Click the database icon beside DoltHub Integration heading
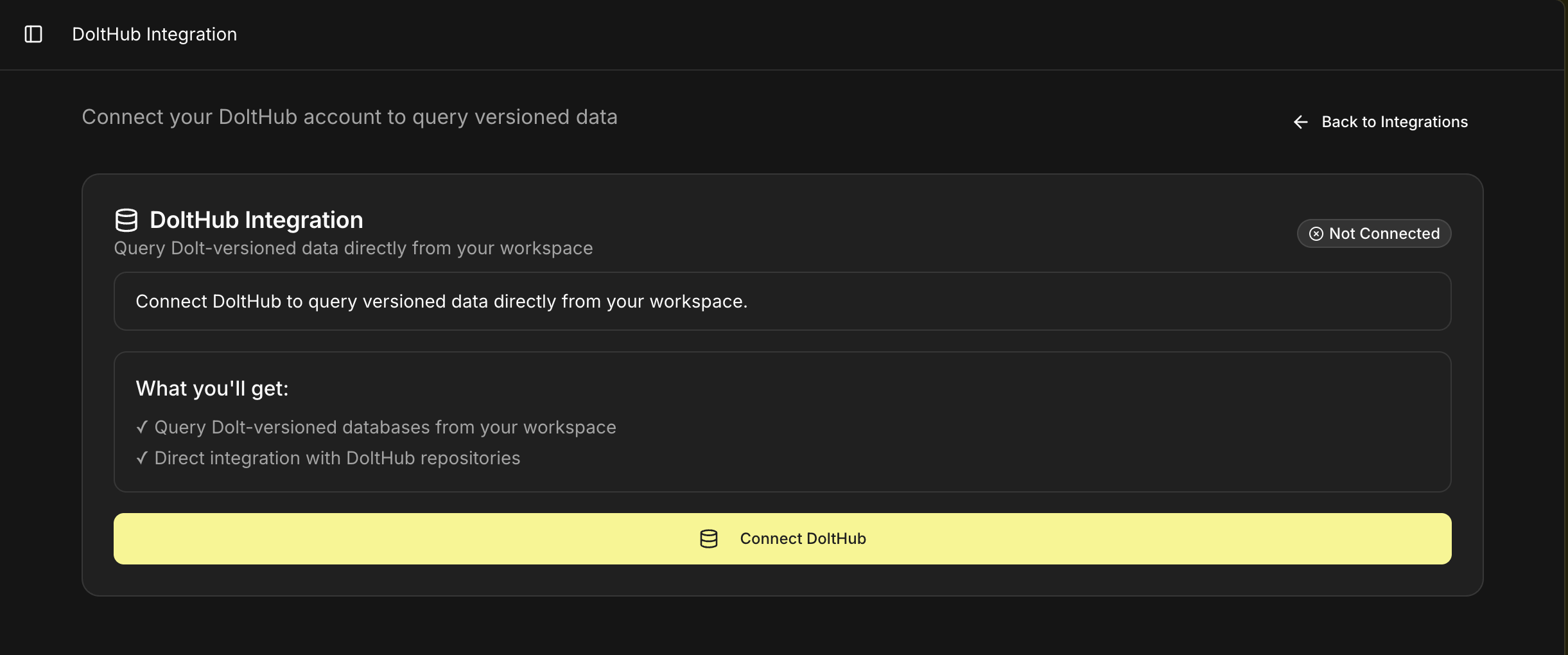 [126, 220]
